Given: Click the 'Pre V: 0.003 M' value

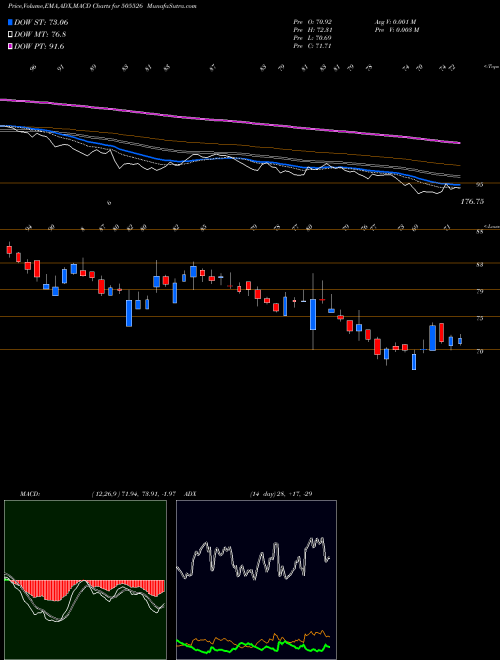Looking at the screenshot, I should pos(396,30).
